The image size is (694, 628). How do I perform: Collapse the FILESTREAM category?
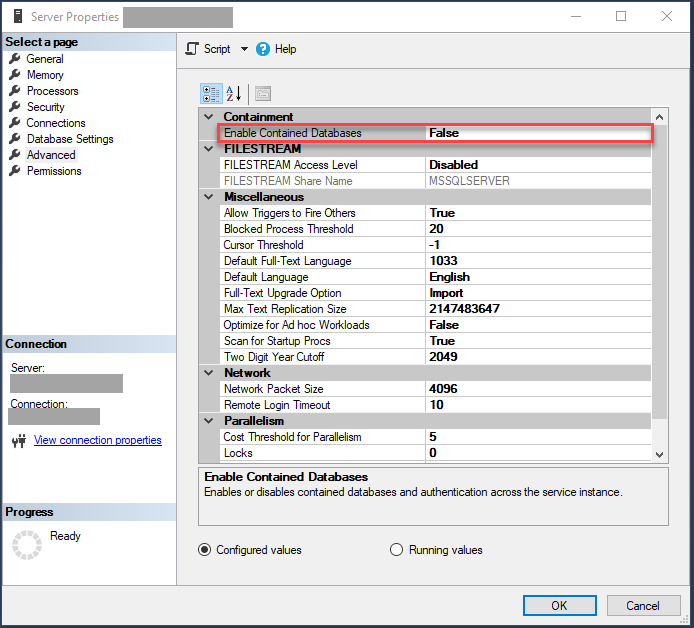[x=208, y=149]
